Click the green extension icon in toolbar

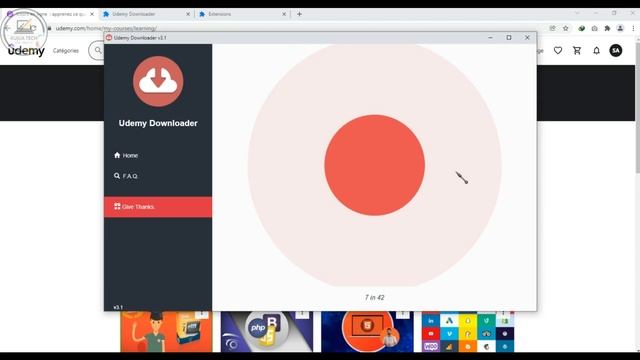coord(581,28)
